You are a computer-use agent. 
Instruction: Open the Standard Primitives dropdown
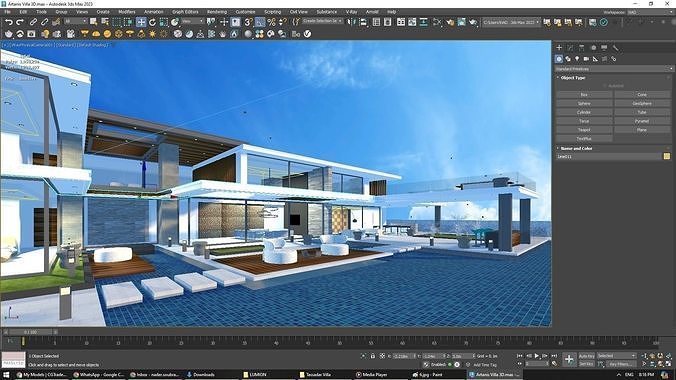click(614, 69)
